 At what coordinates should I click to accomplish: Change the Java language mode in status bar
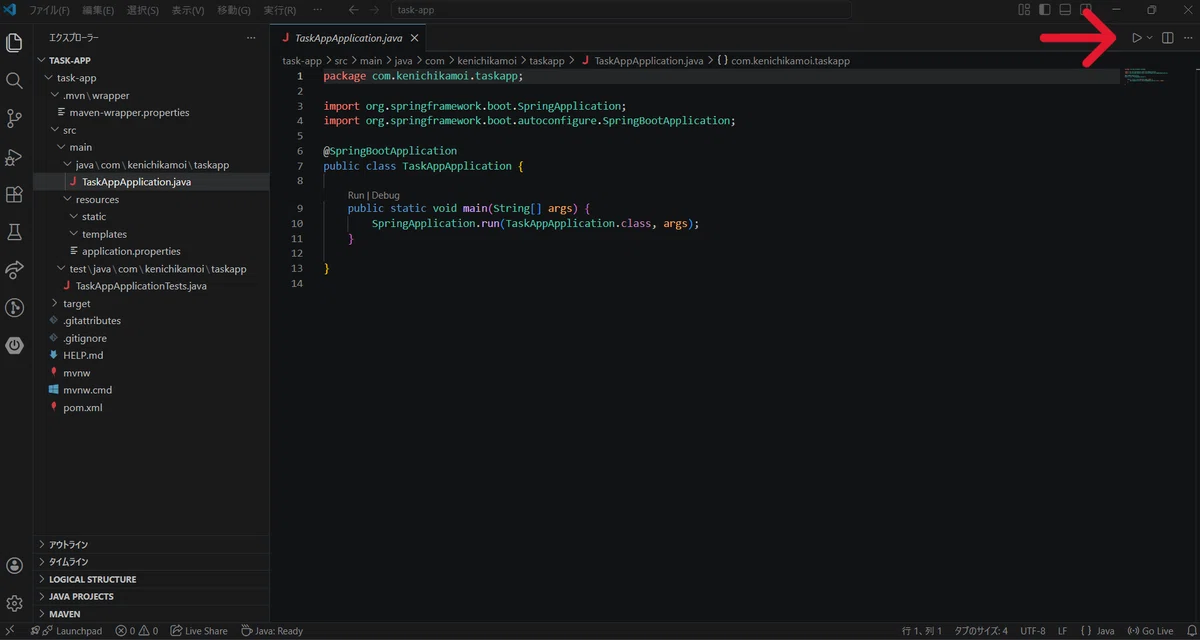(1106, 631)
